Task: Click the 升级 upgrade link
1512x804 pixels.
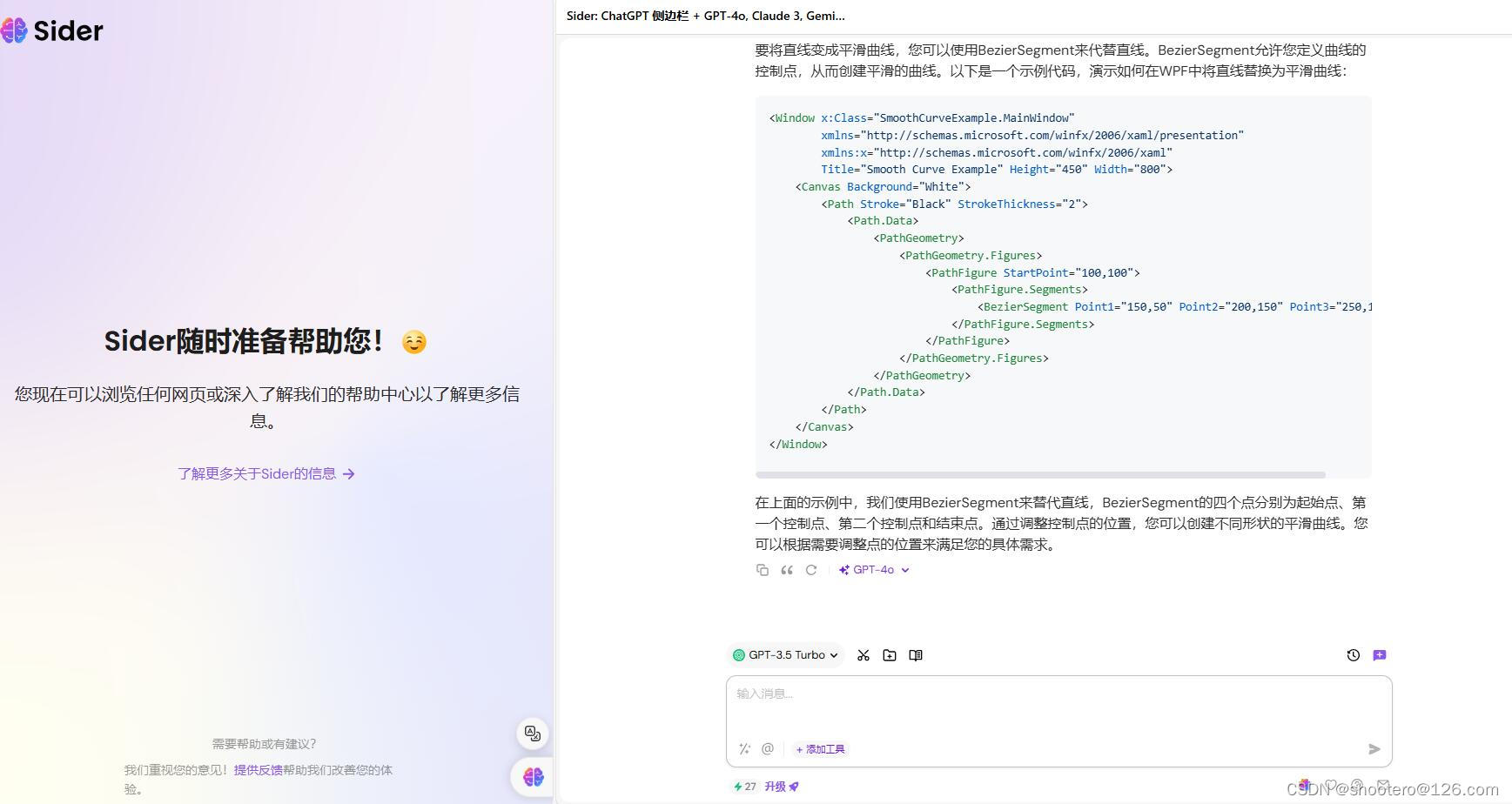Action: tap(782, 787)
